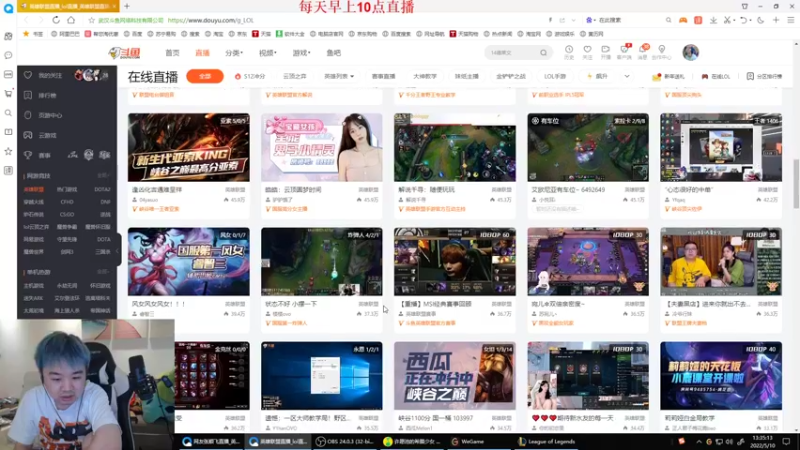Open the stream titled 解说手哥：随便玩玩
Screen dimensions: 800x450
click(x=427, y=189)
